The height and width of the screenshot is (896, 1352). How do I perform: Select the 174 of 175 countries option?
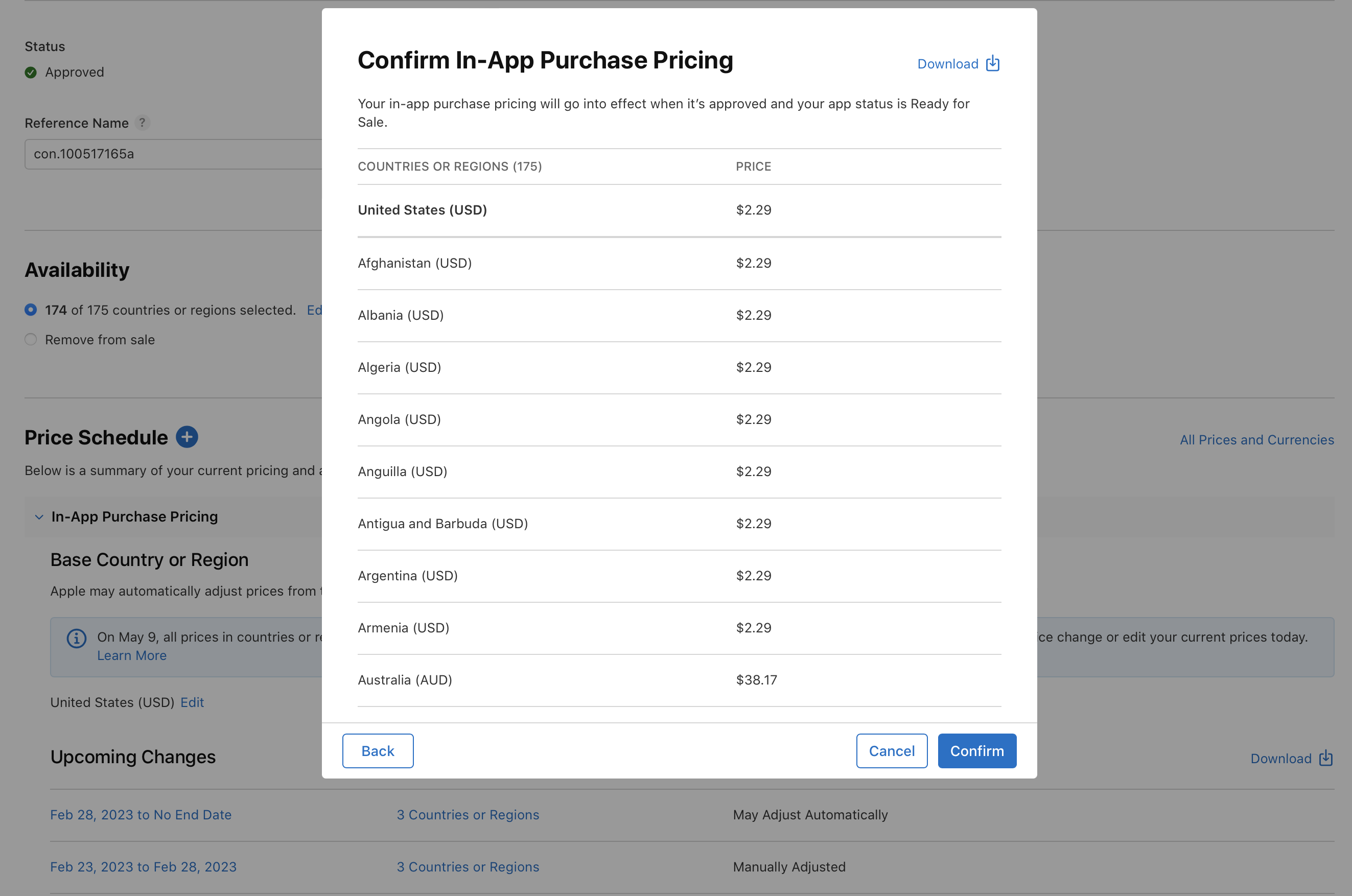30,310
